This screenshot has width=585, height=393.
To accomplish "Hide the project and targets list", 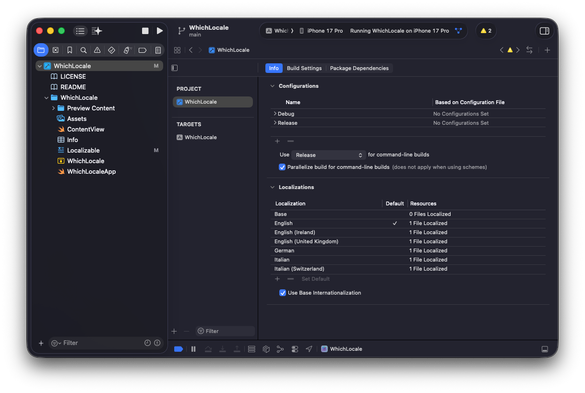I will (175, 68).
